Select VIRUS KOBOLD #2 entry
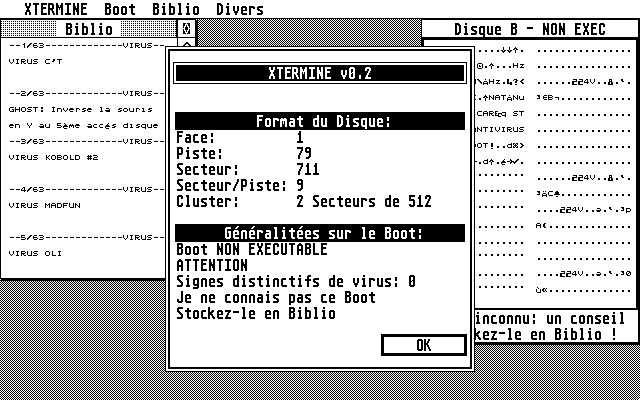640x400 pixels. (x=53, y=158)
